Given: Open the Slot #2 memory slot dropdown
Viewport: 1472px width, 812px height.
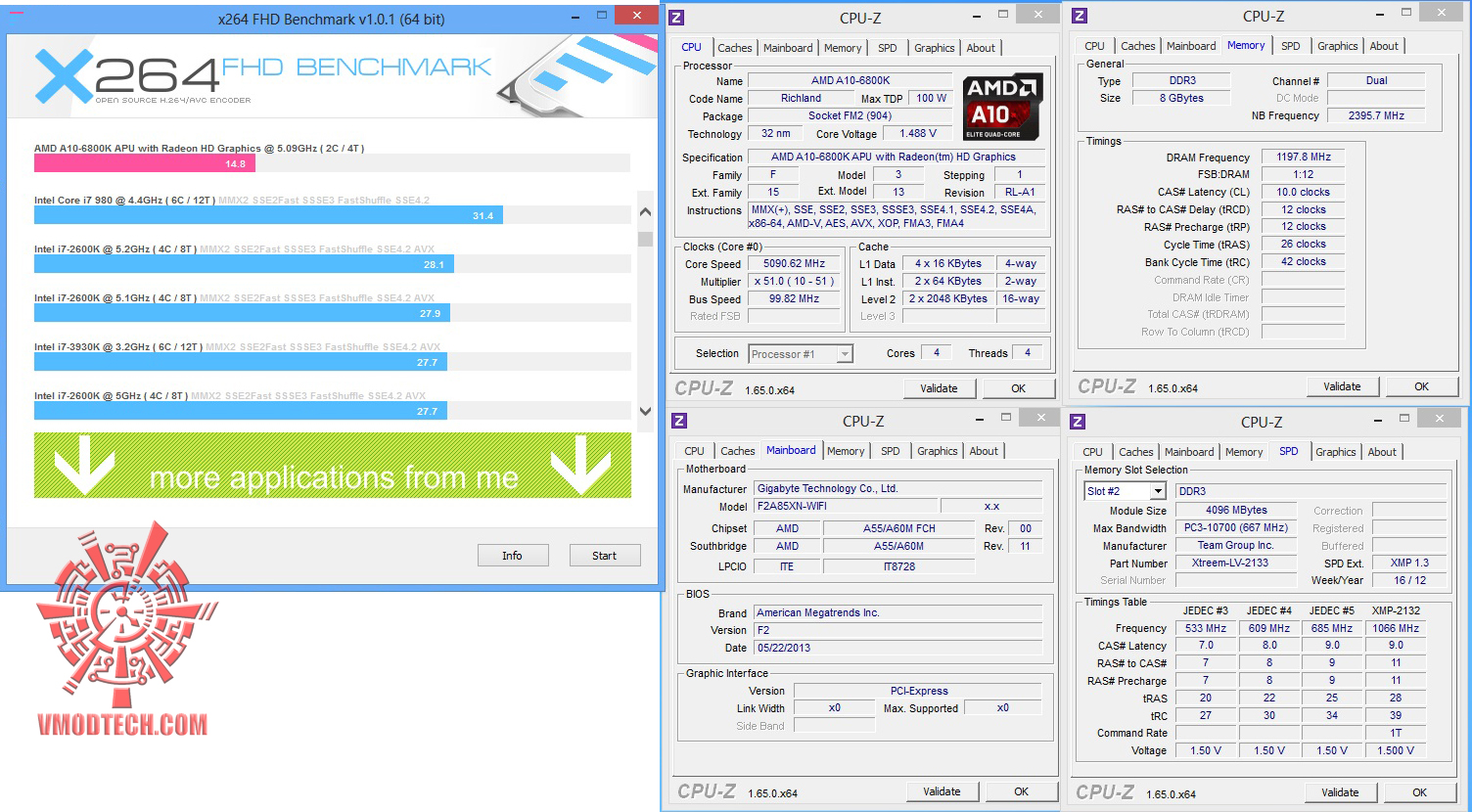Looking at the screenshot, I should point(1158,491).
